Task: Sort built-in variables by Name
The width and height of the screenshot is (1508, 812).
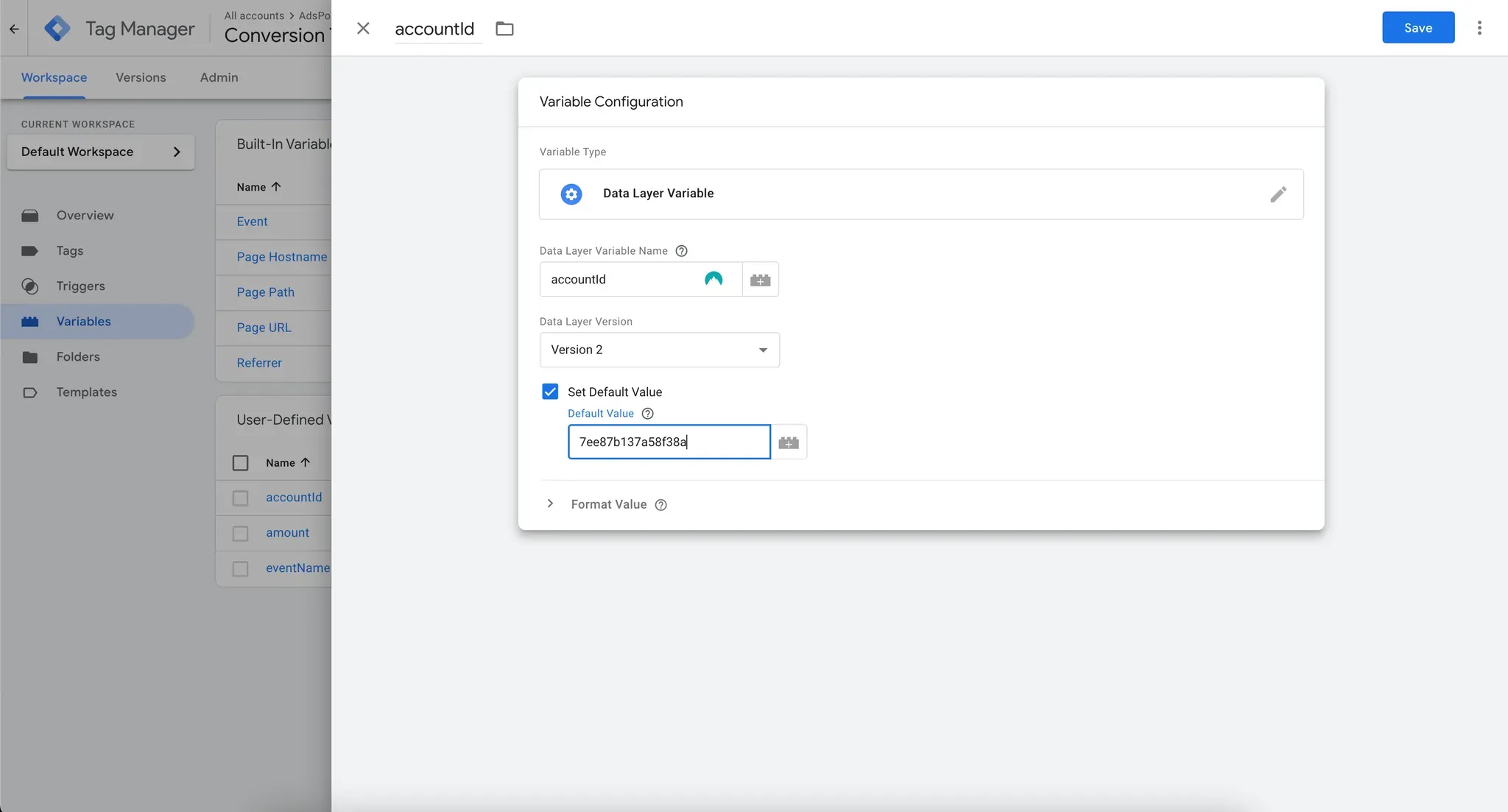Action: click(258, 187)
